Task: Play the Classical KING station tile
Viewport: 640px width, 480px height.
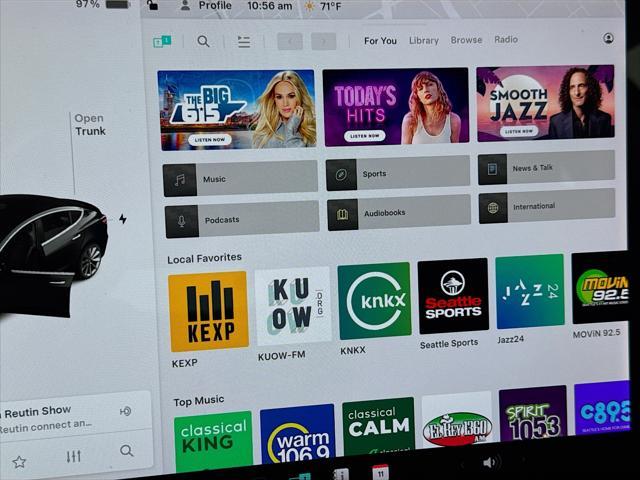Action: (x=213, y=441)
